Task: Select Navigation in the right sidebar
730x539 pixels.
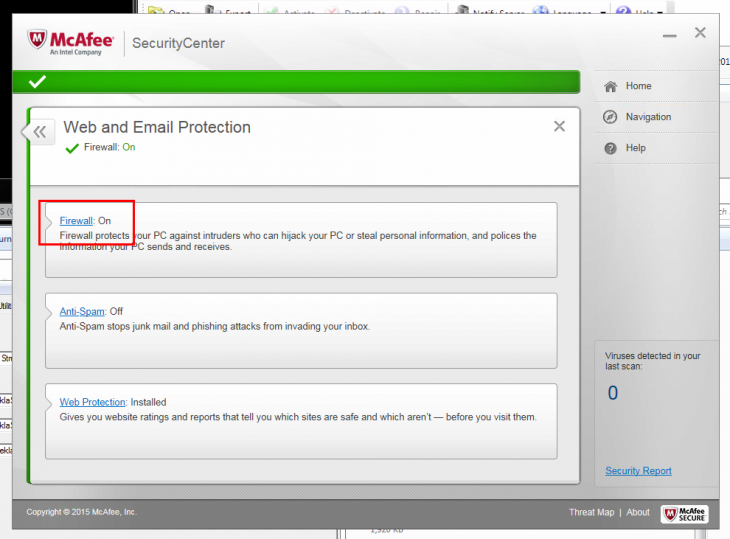Action: coord(648,117)
